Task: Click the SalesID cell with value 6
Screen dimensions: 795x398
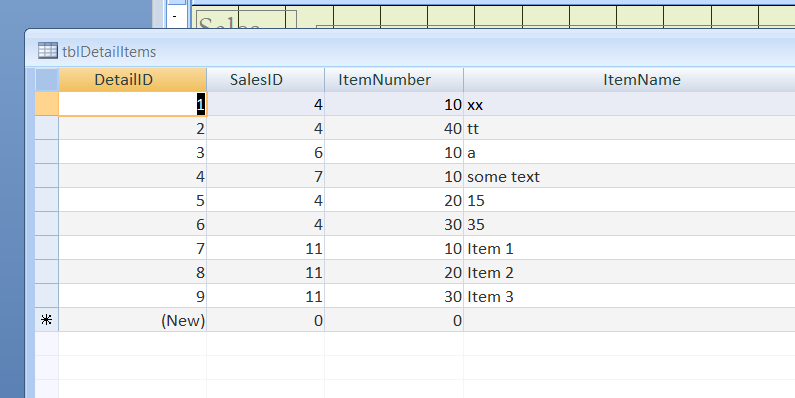Action: tap(266, 152)
